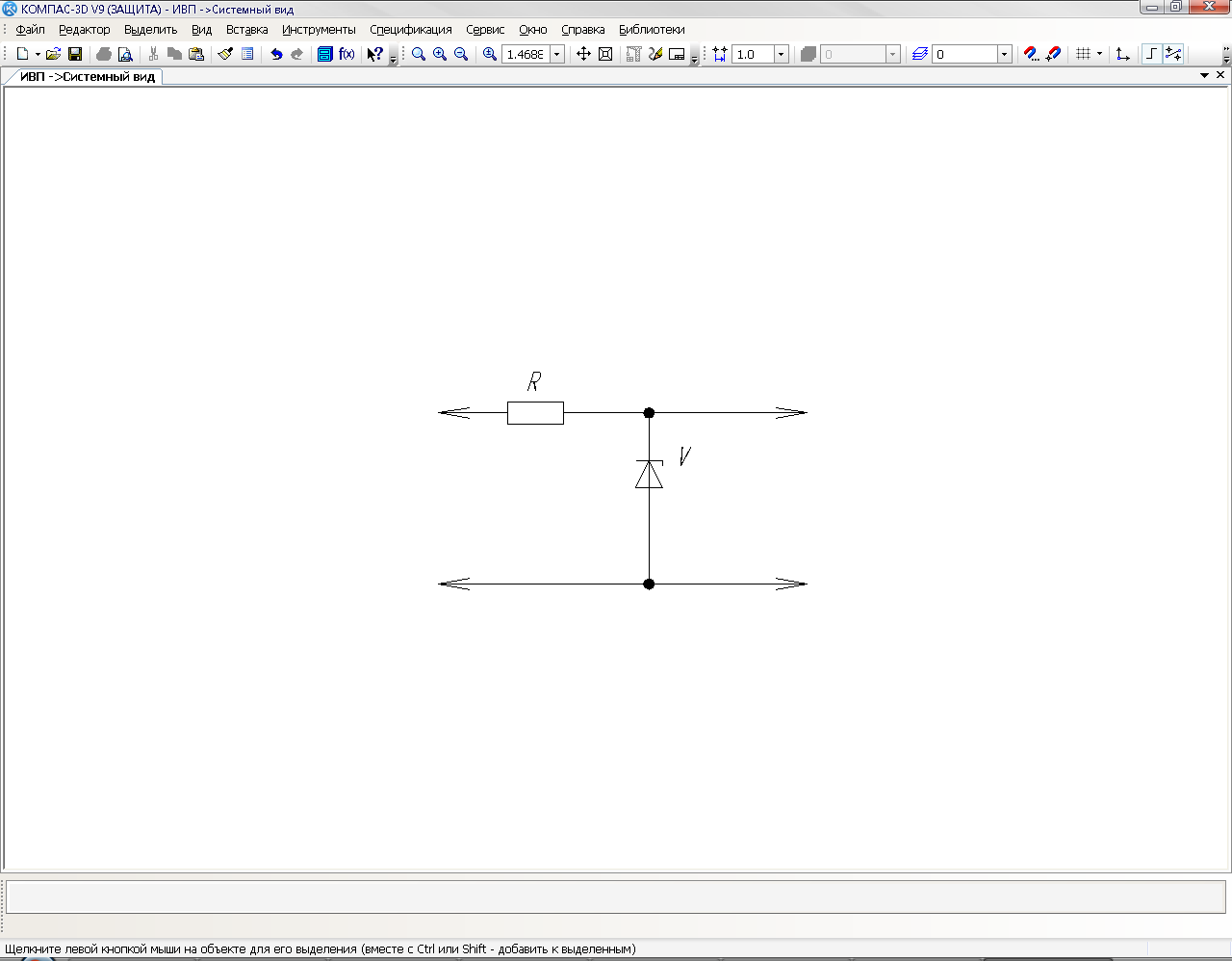Open the Спецификация menu
The width and height of the screenshot is (1232, 961).
point(410,30)
